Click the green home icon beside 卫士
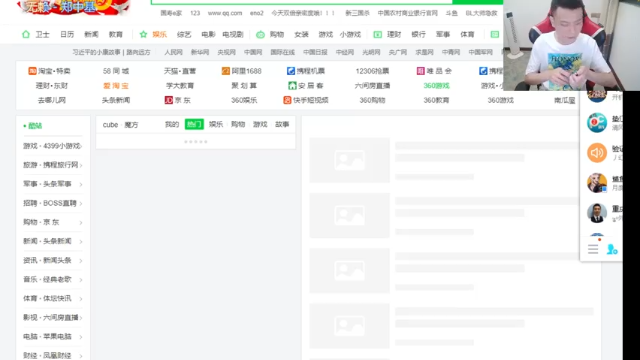This screenshot has height=360, width=640. point(26,34)
